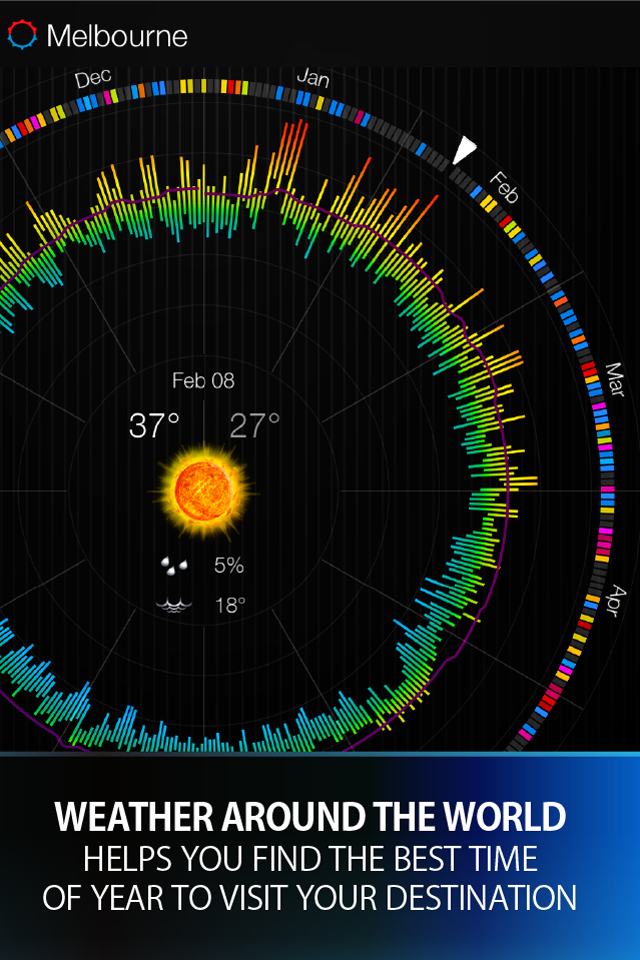The width and height of the screenshot is (640, 960).
Task: Select the Dec month label
Action: coord(93,78)
